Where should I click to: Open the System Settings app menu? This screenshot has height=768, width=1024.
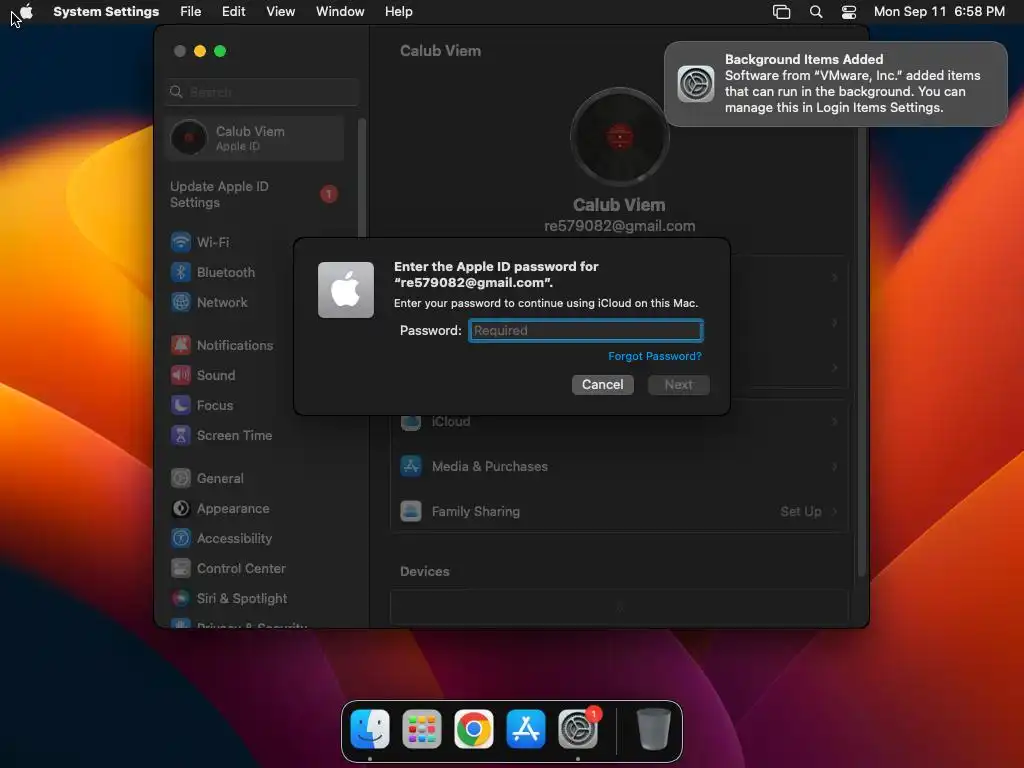(106, 12)
